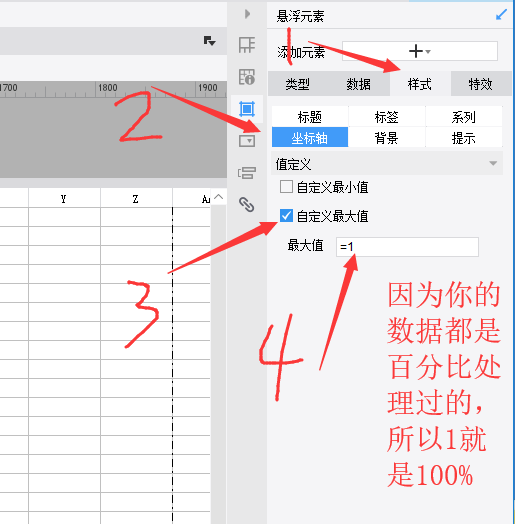Click the blue arrow icon beside 悬浮元素
This screenshot has width=515, height=524.
point(501,15)
